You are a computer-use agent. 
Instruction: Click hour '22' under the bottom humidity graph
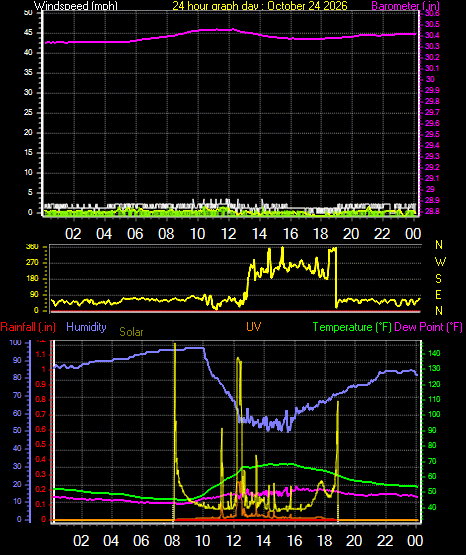[x=385, y=541]
